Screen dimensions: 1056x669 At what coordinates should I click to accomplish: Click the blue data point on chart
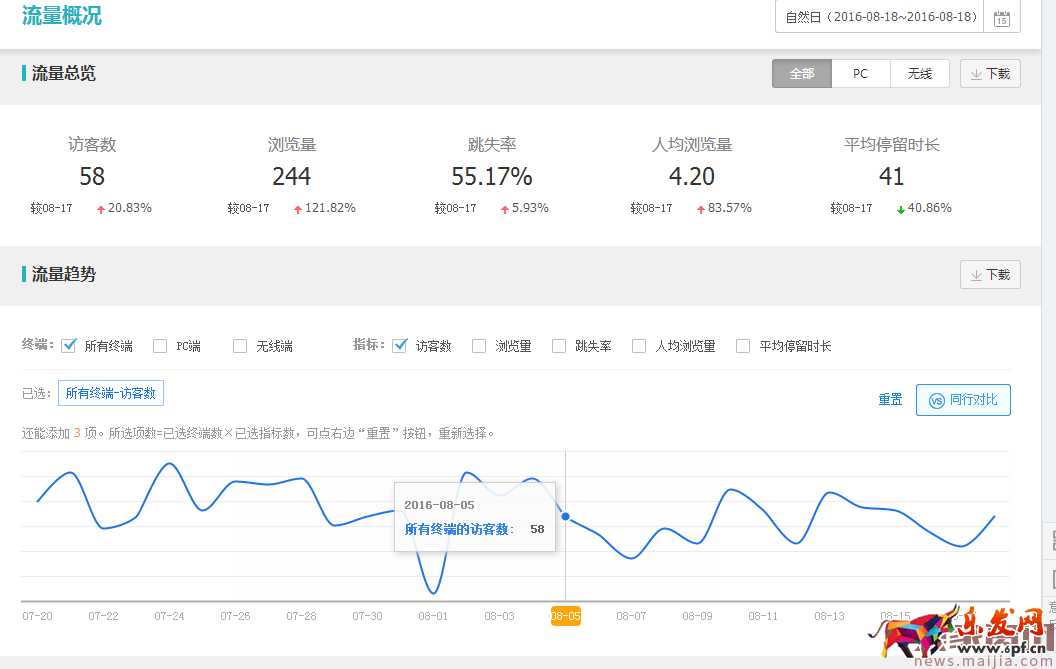pos(566,517)
